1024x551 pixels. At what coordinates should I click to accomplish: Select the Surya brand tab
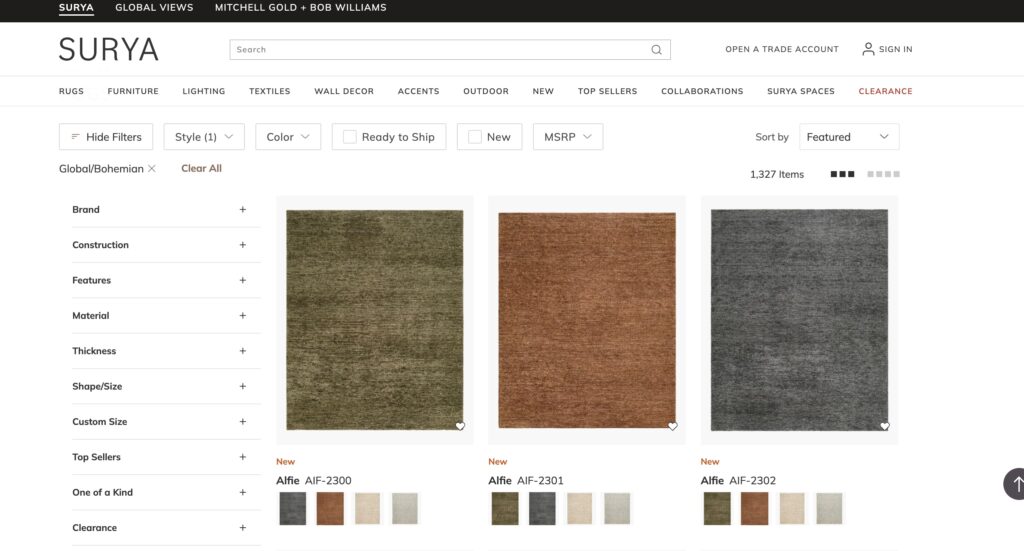(76, 8)
